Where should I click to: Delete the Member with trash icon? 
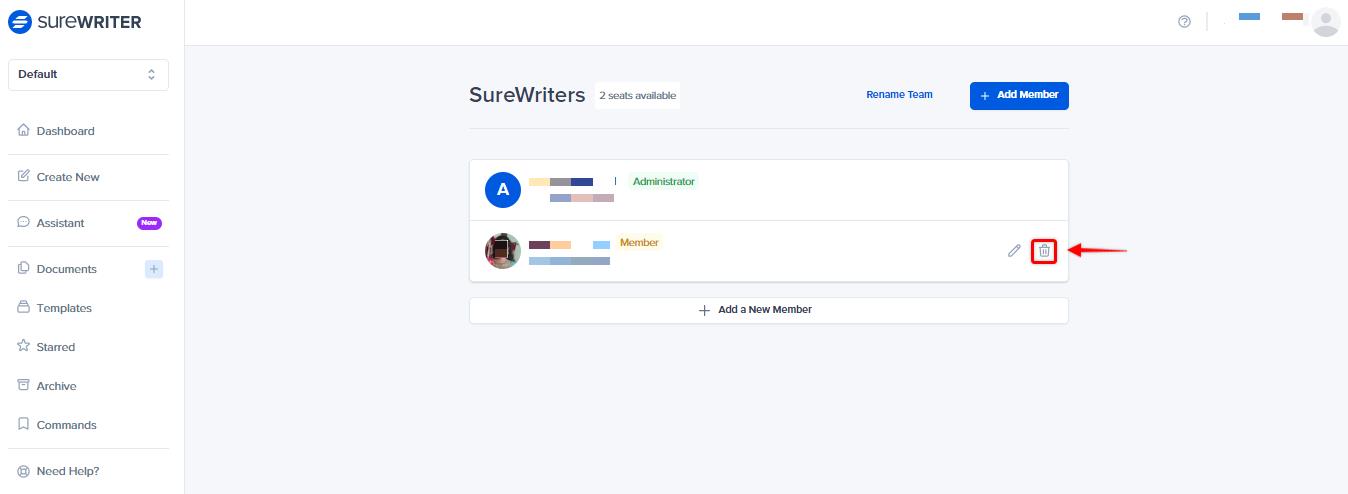[x=1044, y=251]
